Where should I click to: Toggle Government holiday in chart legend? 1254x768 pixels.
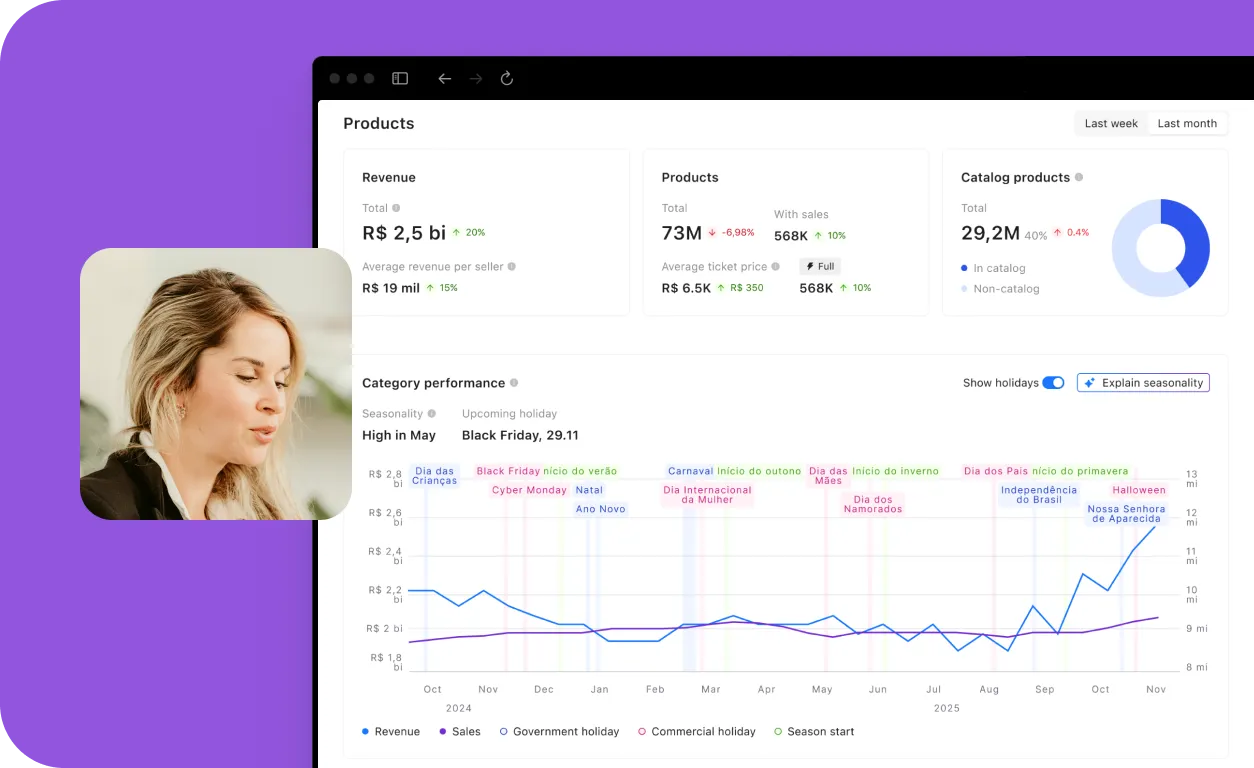[x=559, y=732]
